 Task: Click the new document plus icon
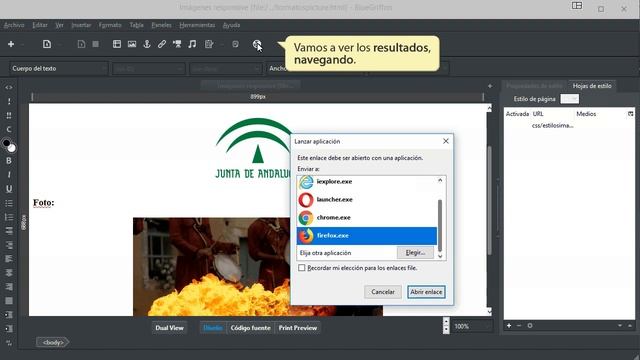tap(11, 44)
